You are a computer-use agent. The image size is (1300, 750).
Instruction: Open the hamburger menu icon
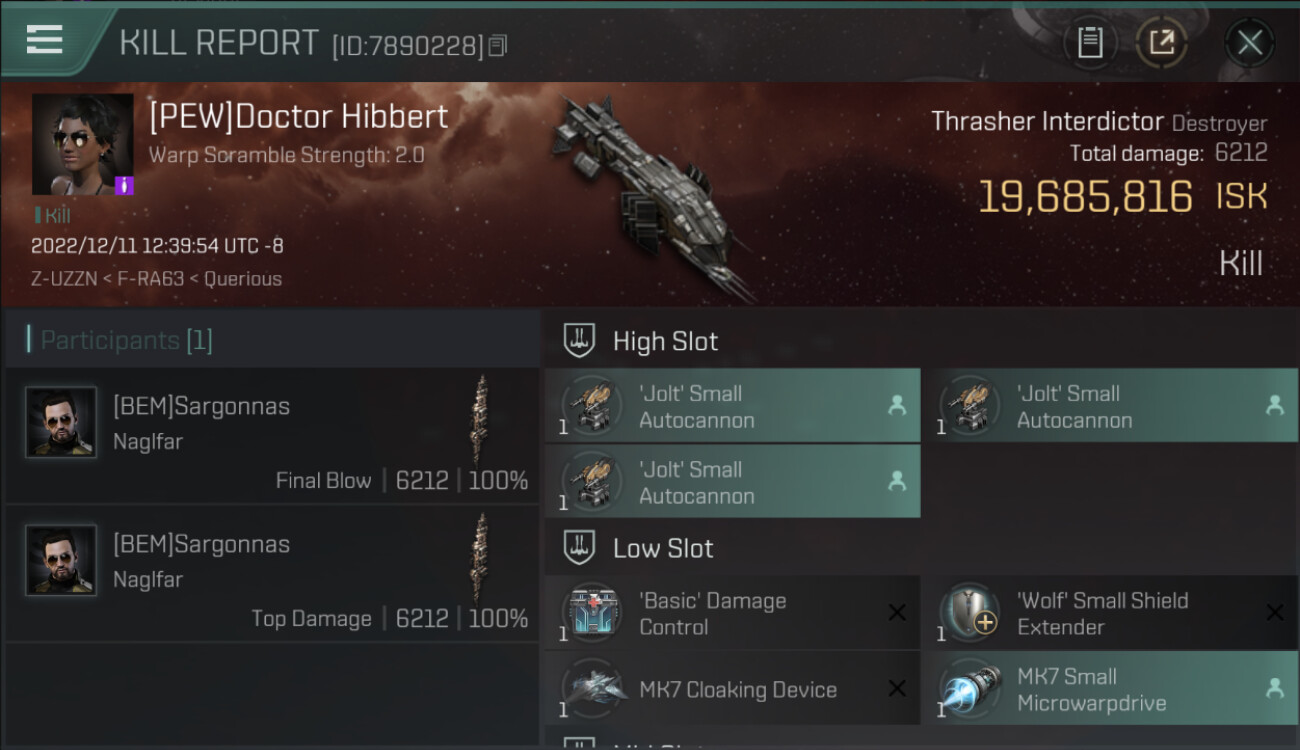coord(45,39)
